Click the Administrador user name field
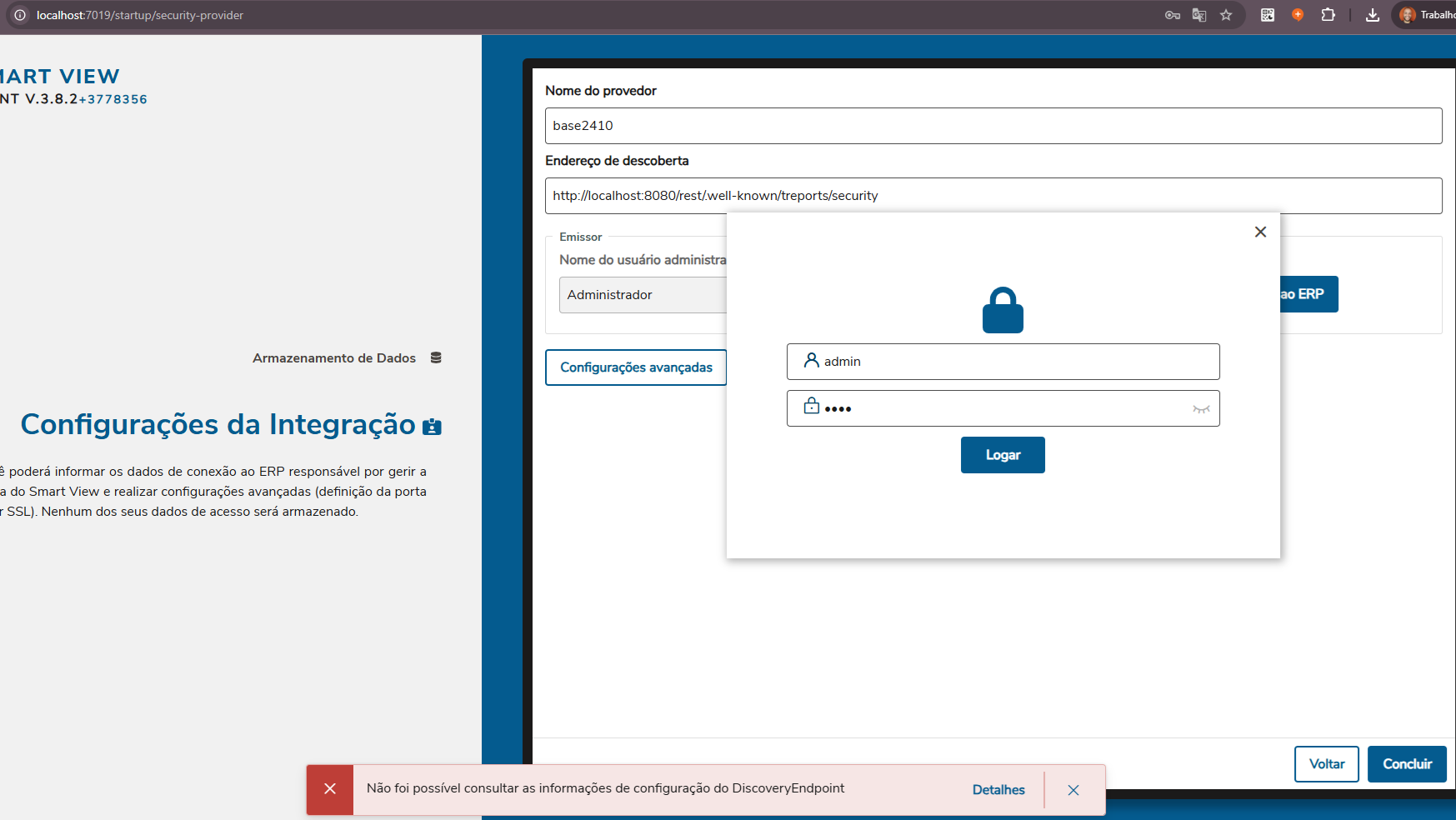Screen dimensions: 1456x820 (643, 295)
